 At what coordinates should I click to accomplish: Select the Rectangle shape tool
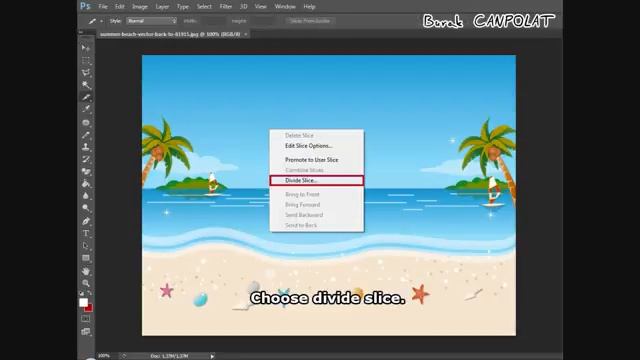[86, 258]
